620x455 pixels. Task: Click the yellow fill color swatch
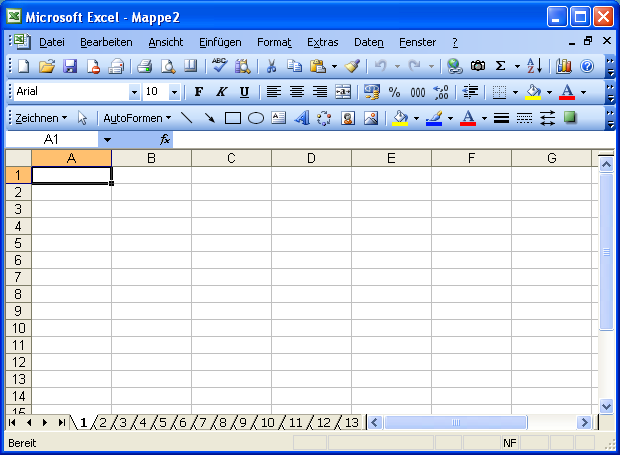[400, 118]
